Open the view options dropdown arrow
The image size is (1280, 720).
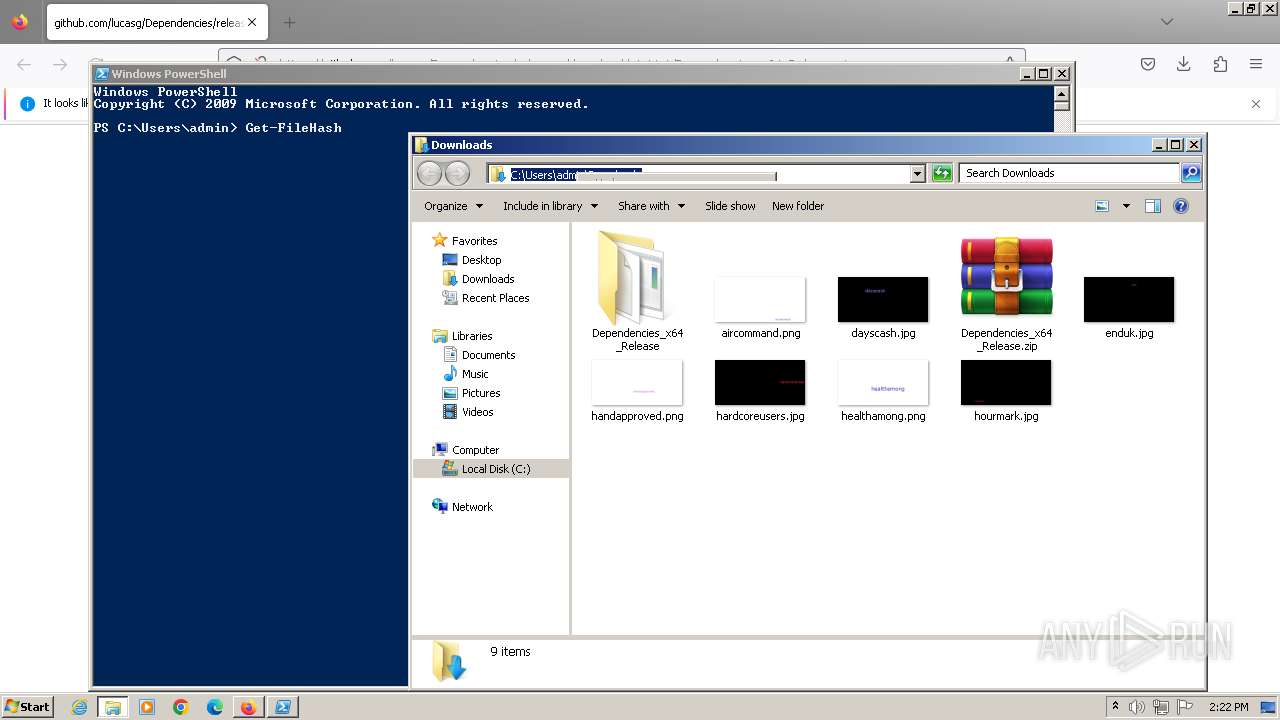(x=1126, y=206)
